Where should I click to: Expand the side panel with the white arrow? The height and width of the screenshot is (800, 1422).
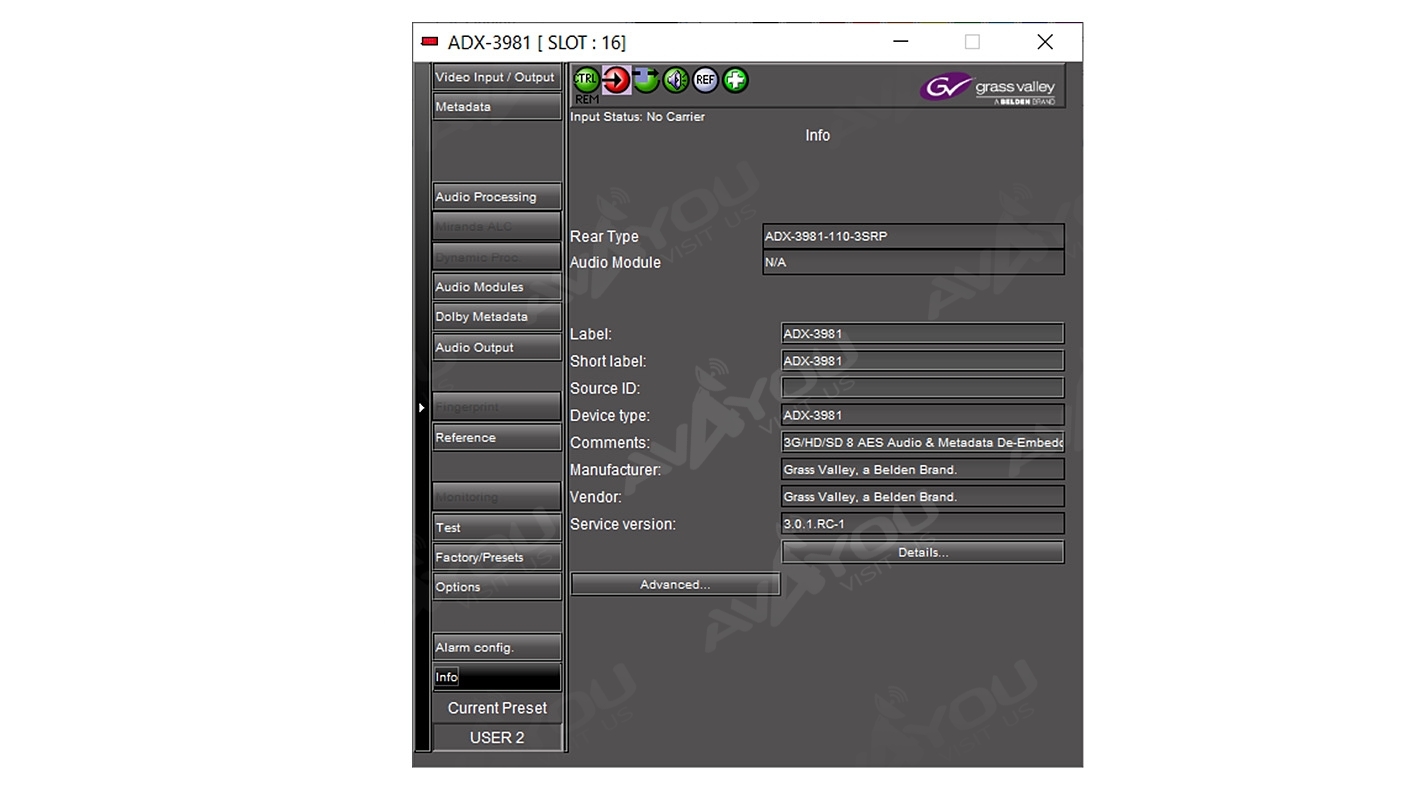coord(421,408)
